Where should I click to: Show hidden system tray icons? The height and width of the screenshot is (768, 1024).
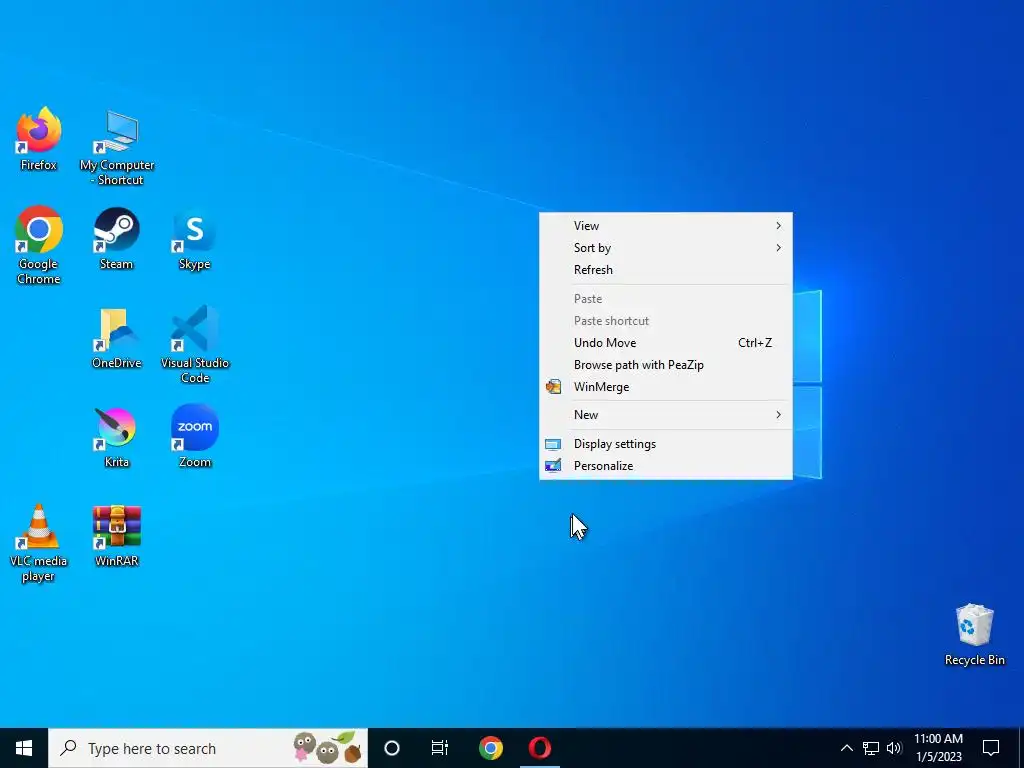click(x=846, y=748)
